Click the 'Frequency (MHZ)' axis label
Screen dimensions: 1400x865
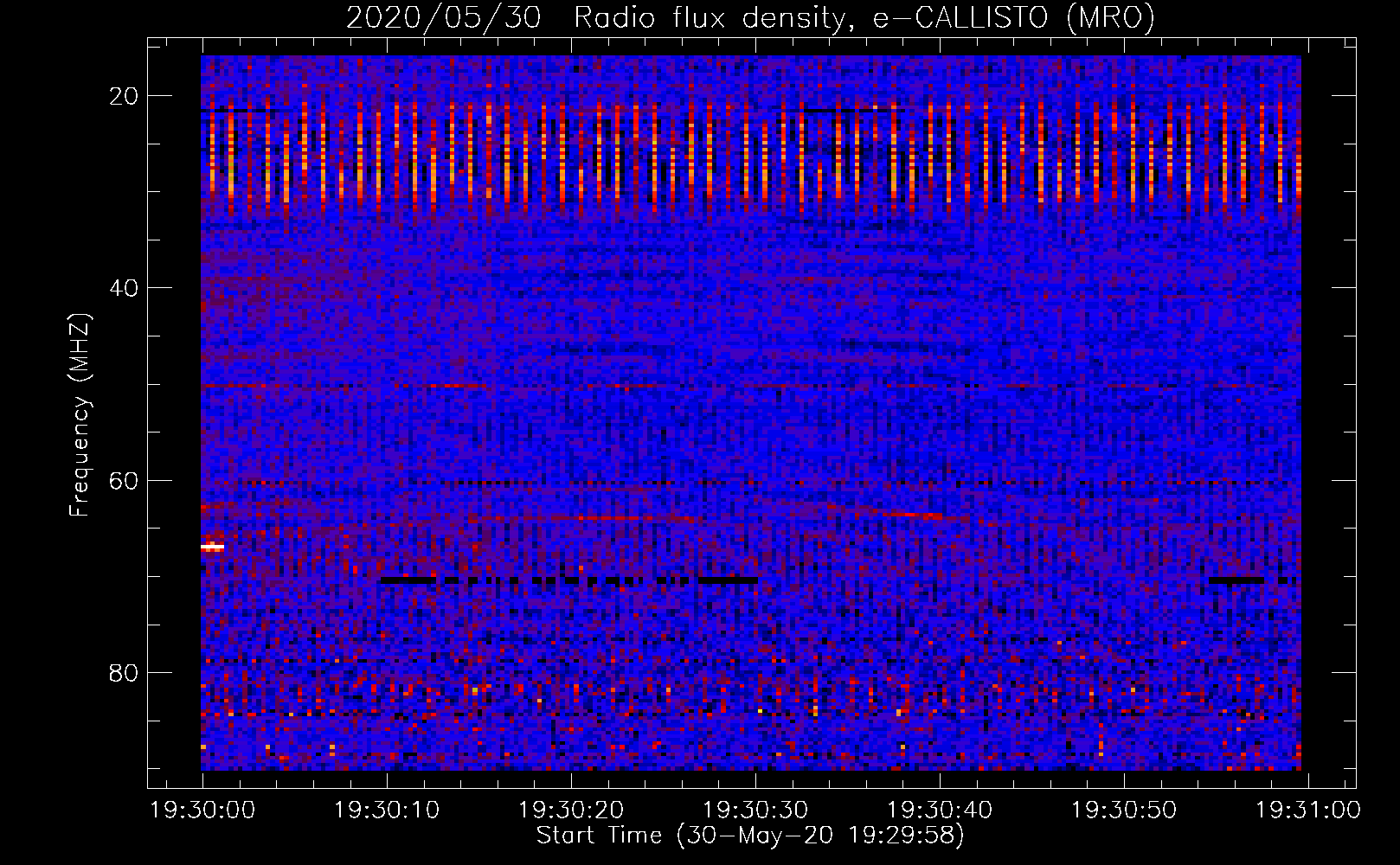coord(80,415)
